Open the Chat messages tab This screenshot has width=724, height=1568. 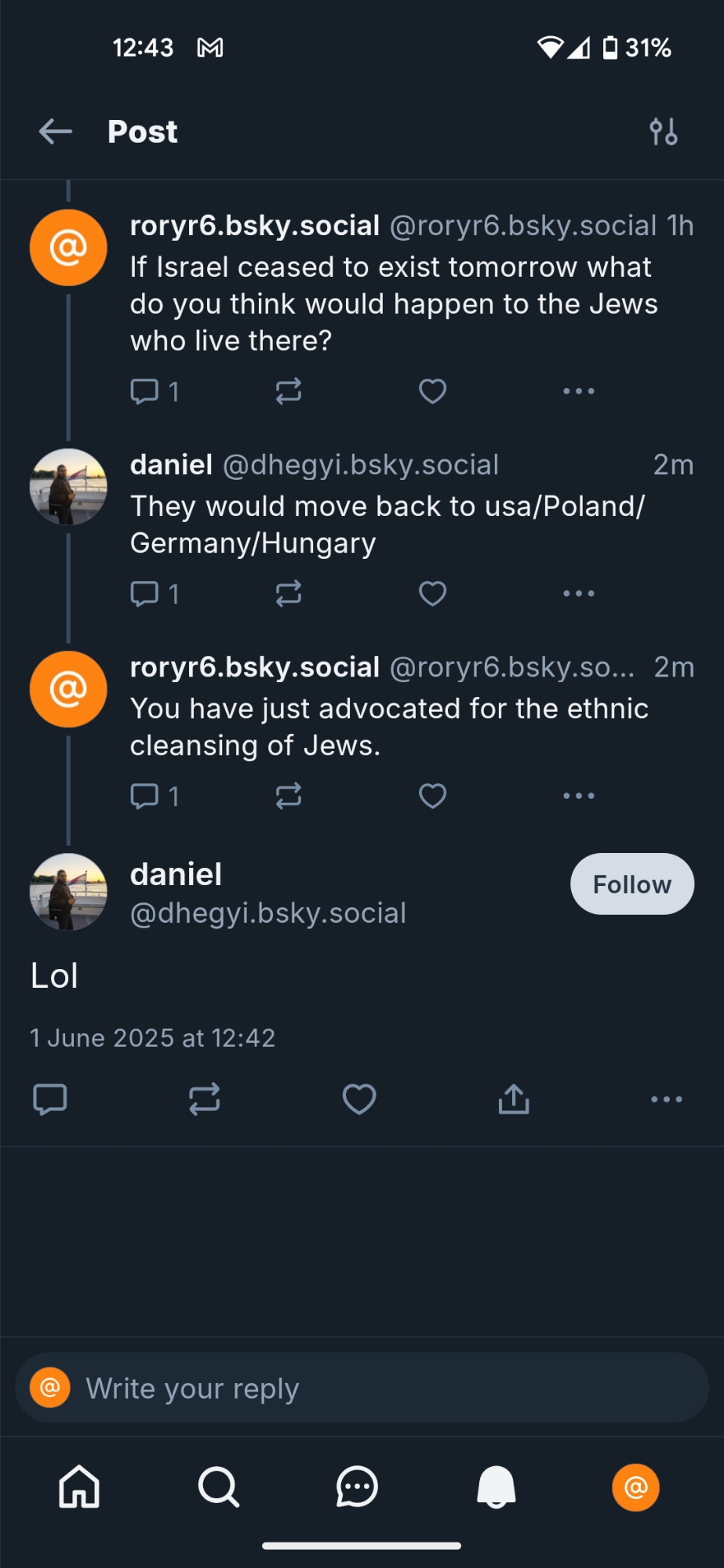click(357, 1486)
